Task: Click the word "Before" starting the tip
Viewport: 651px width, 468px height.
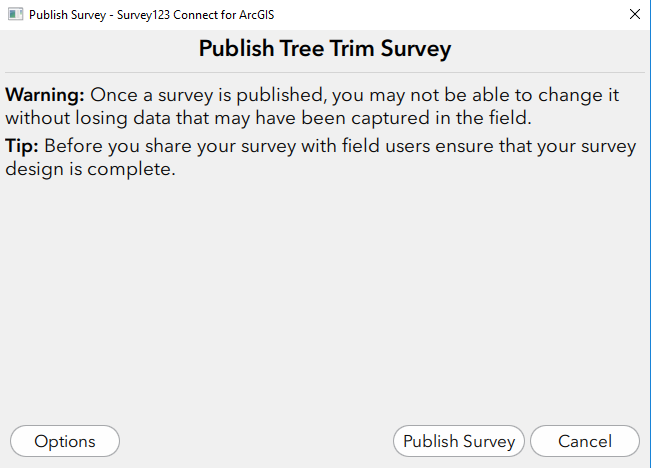Action: [73, 146]
